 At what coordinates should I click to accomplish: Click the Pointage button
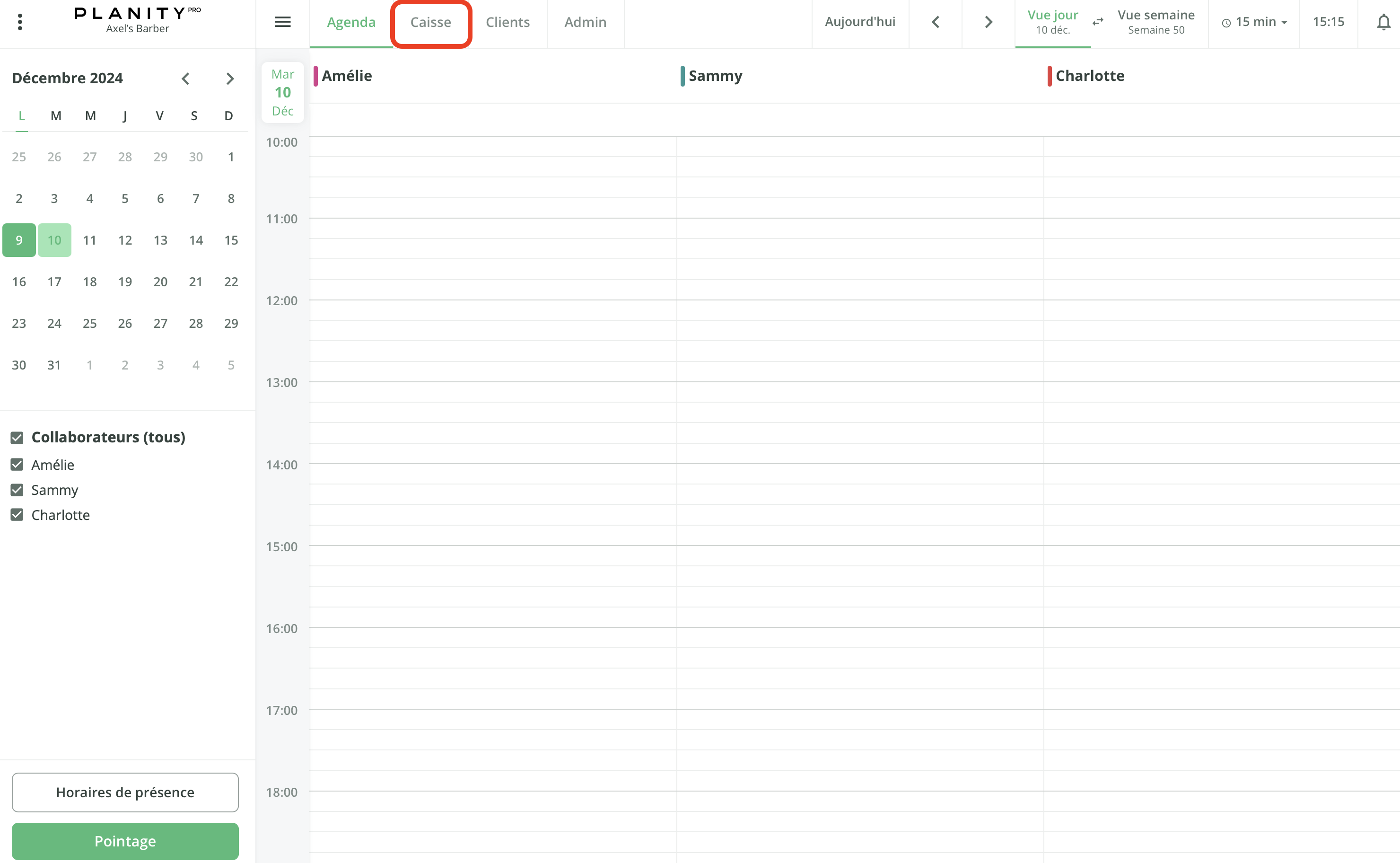[x=125, y=841]
